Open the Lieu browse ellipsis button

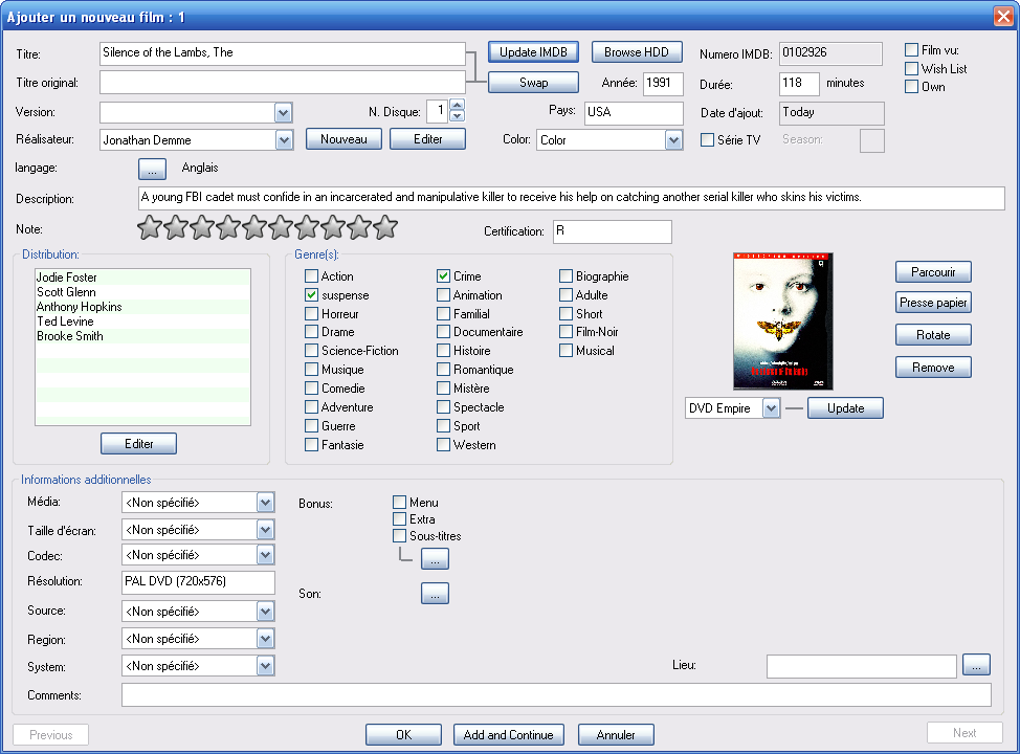pos(976,665)
